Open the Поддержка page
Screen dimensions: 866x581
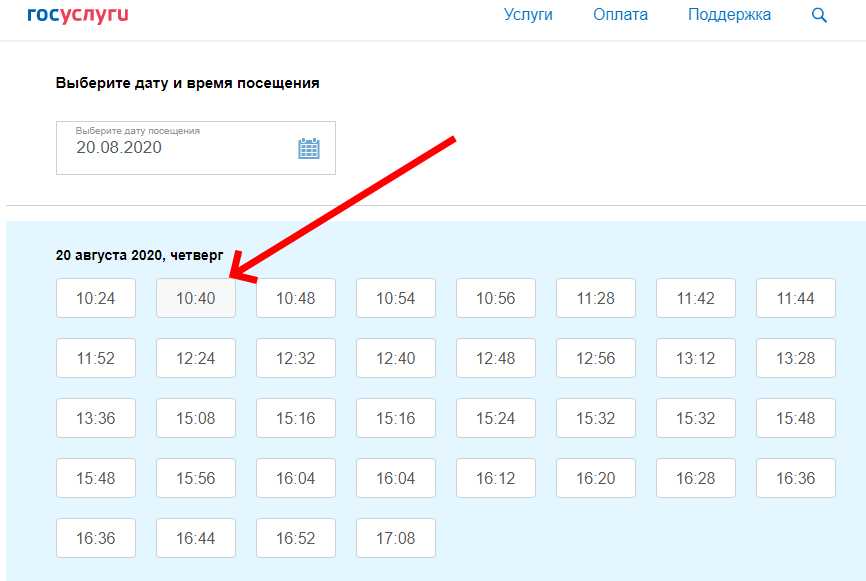729,15
